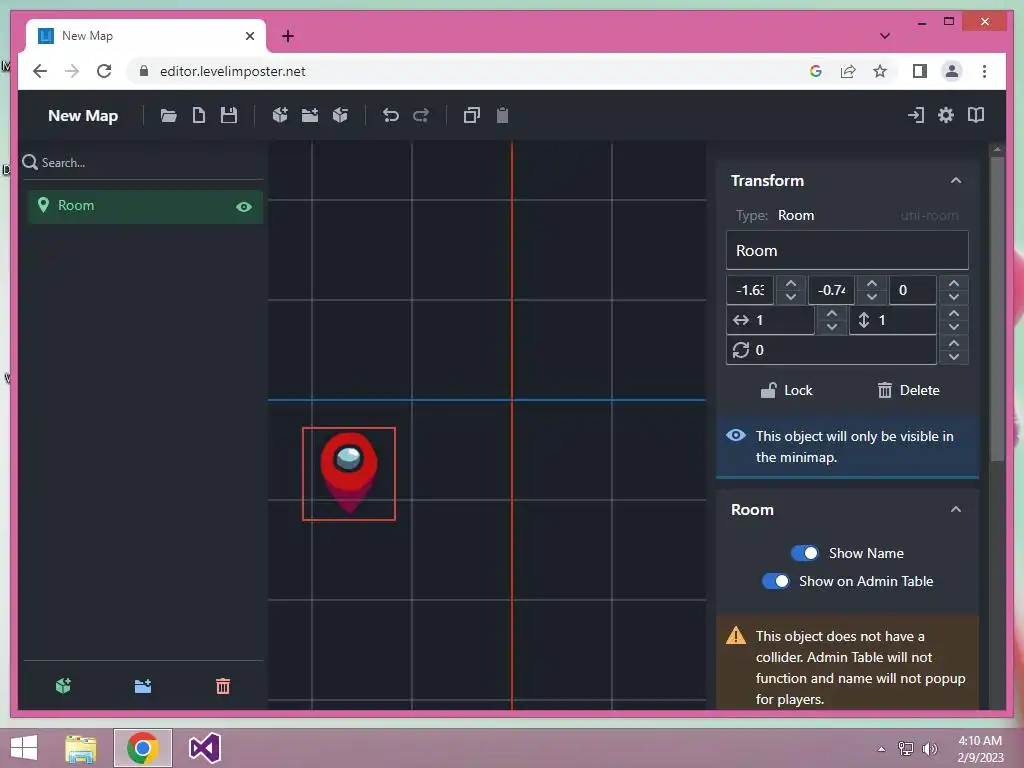Save map with floppy disk icon
This screenshot has height=768, width=1024.
coord(229,116)
